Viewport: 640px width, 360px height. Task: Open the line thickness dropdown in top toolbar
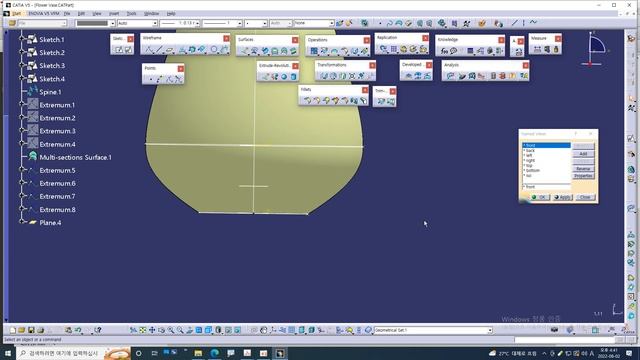point(198,23)
